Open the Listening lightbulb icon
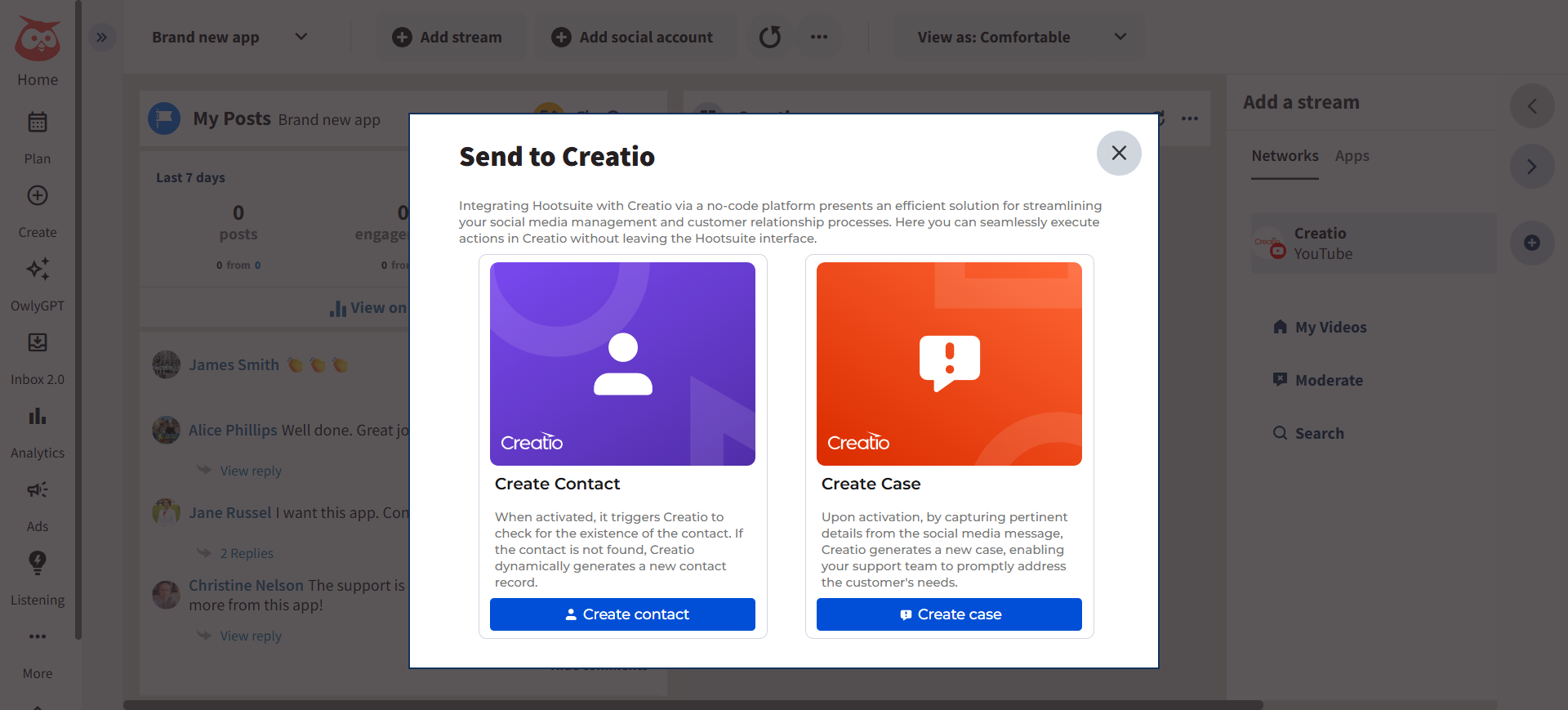1568x710 pixels. (38, 562)
